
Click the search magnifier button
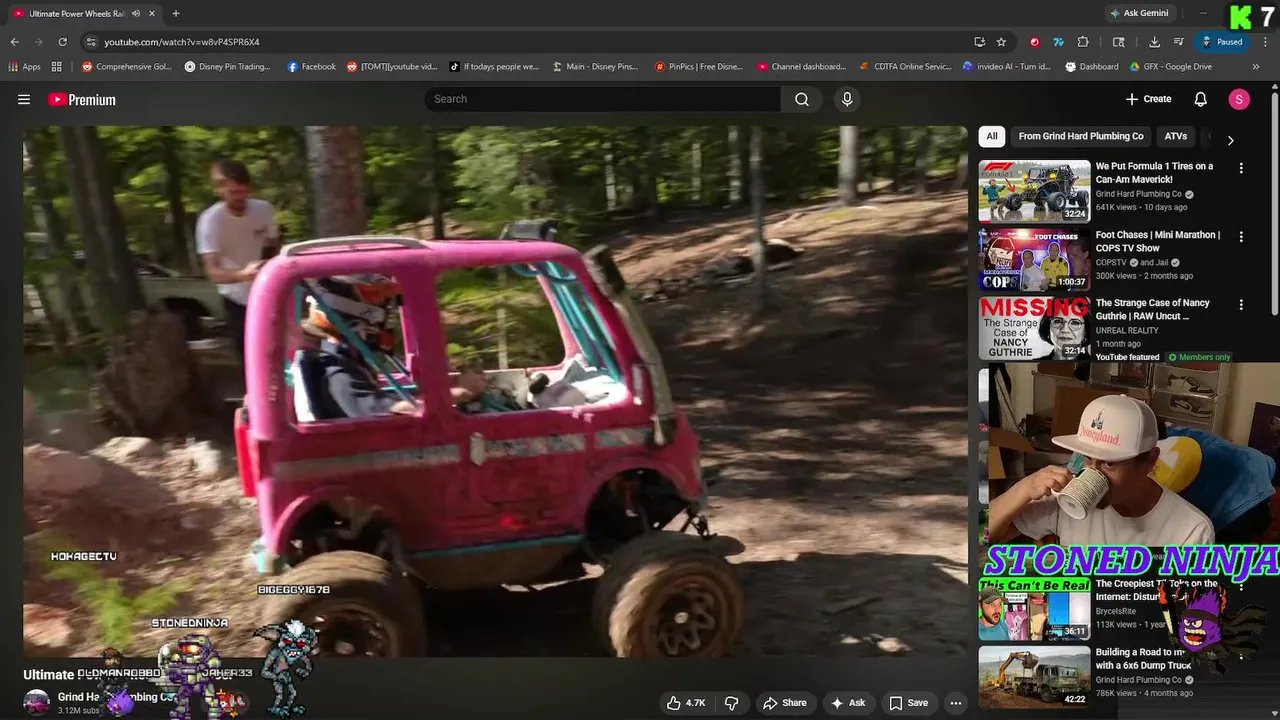pos(802,99)
